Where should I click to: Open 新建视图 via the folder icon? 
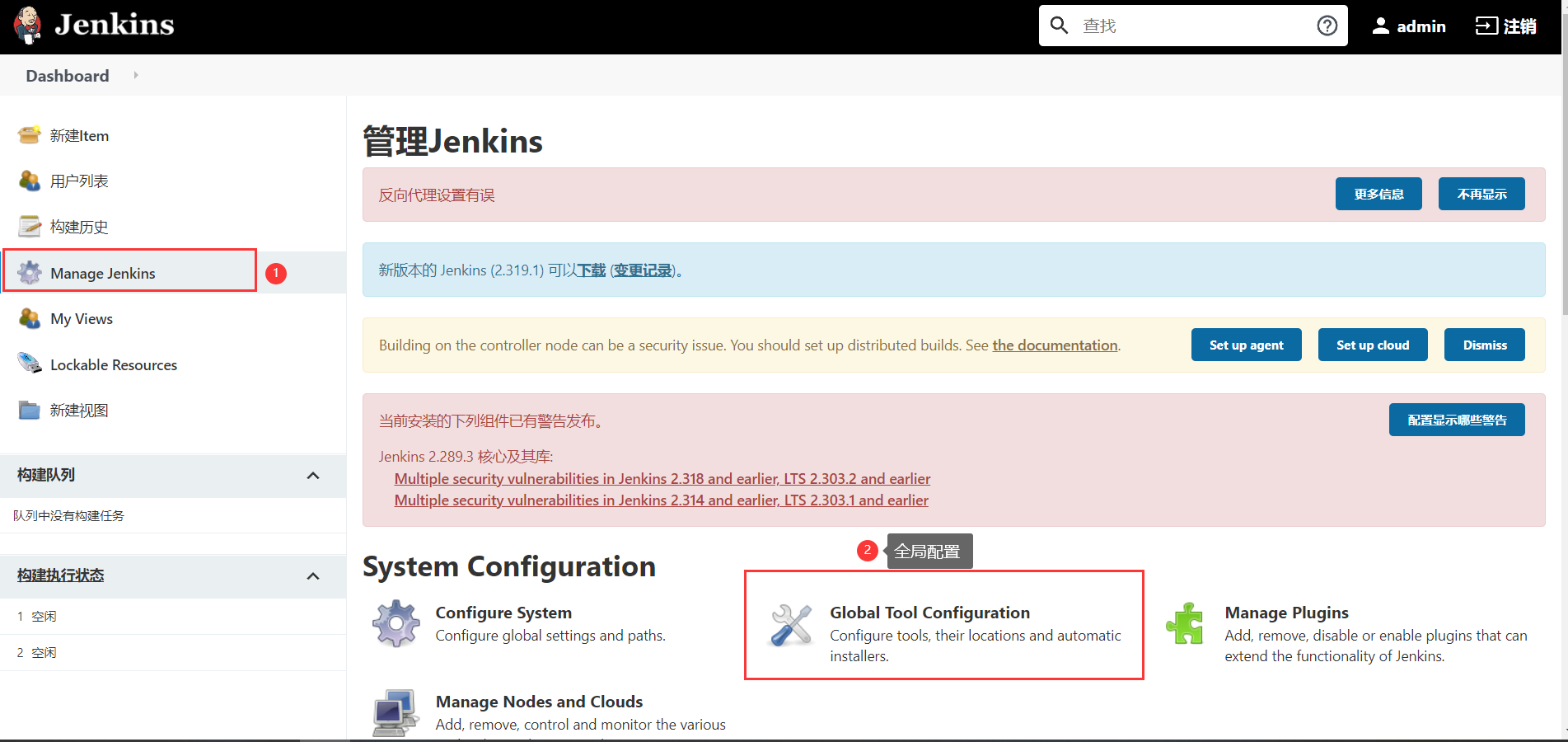click(x=29, y=410)
